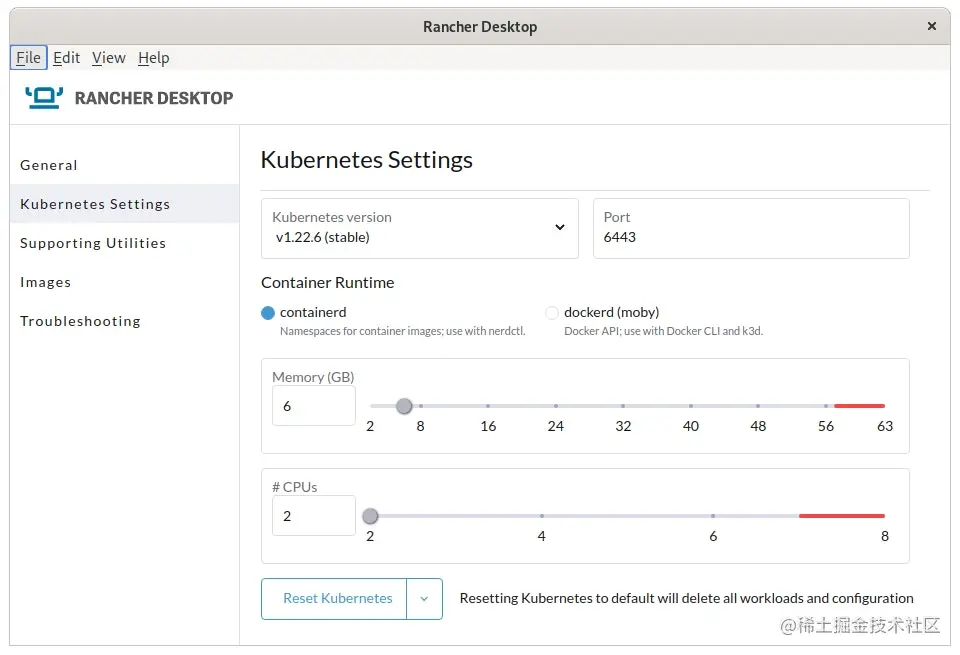Click the Memory (GB) value field
This screenshot has height=655, width=960.
click(313, 406)
